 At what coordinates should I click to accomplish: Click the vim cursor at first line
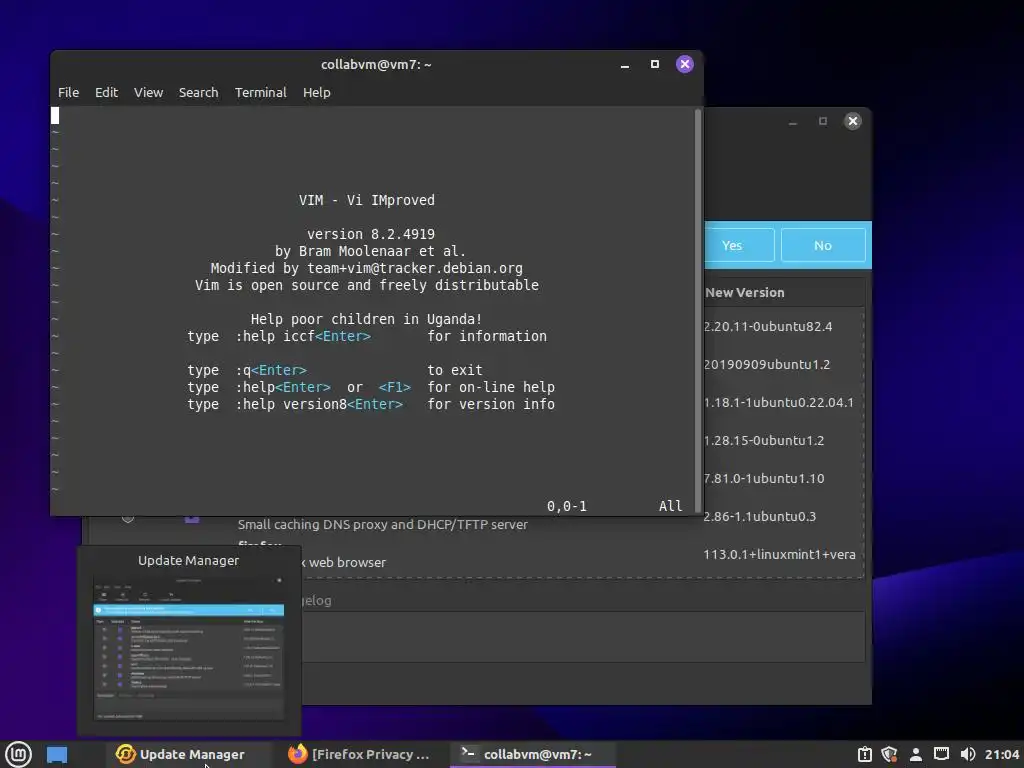[x=55, y=116]
